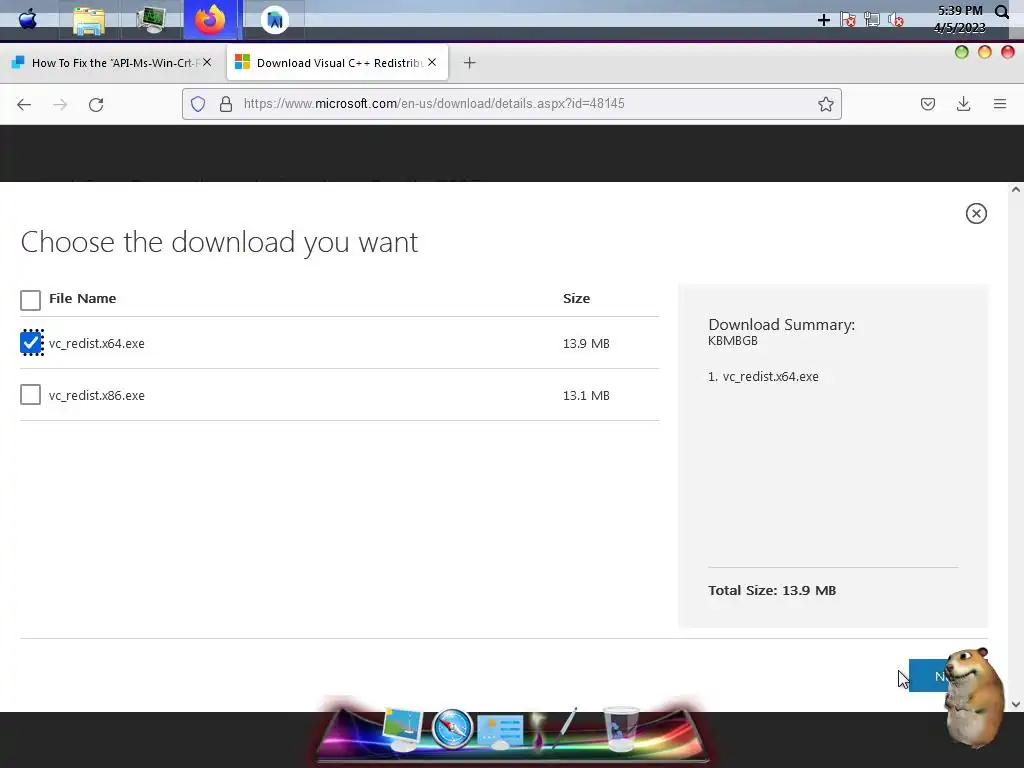Click the vc_redist.x64.exe file name in list
This screenshot has width=1024, height=768.
tap(97, 344)
